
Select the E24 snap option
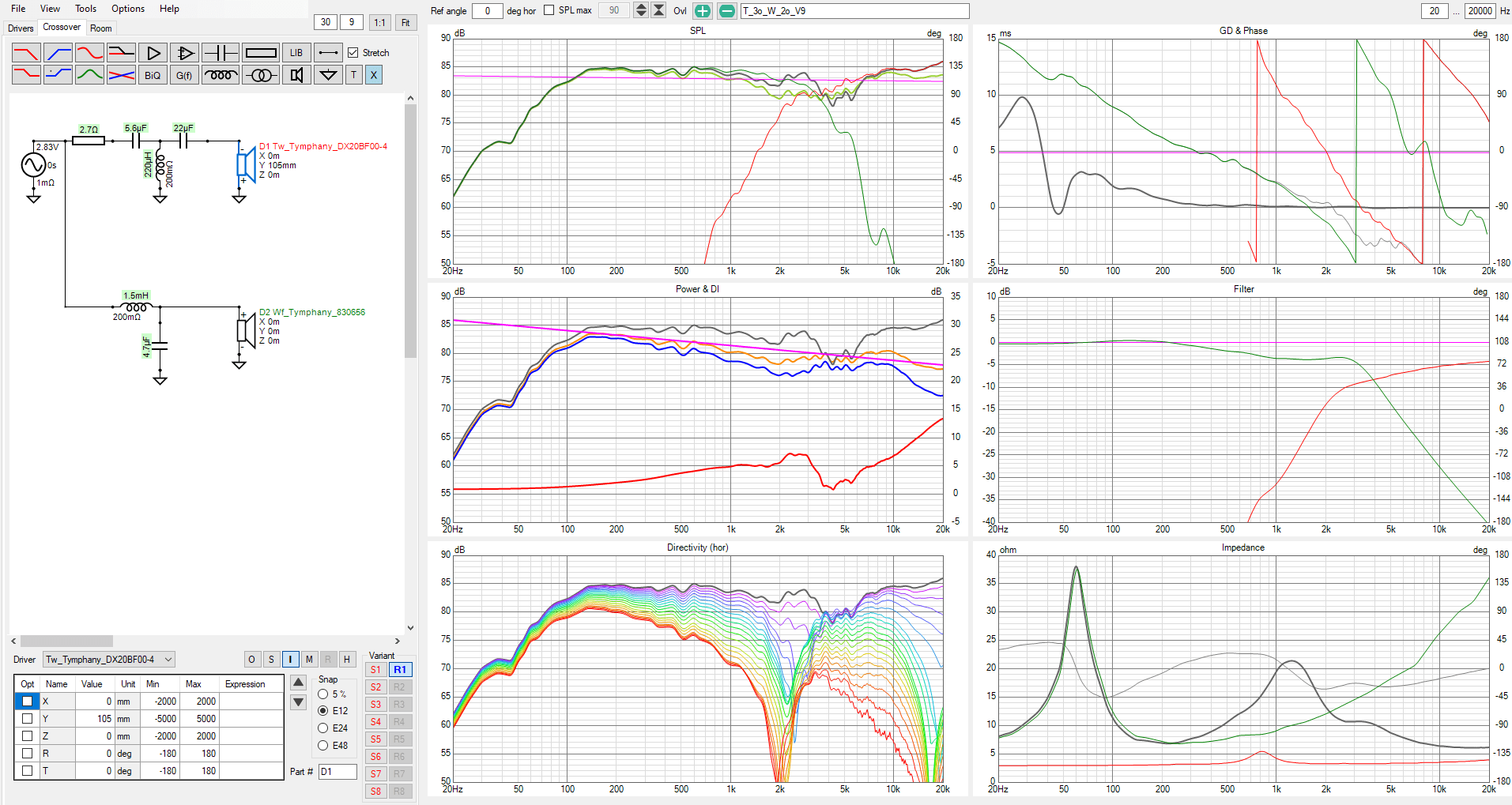[x=323, y=728]
